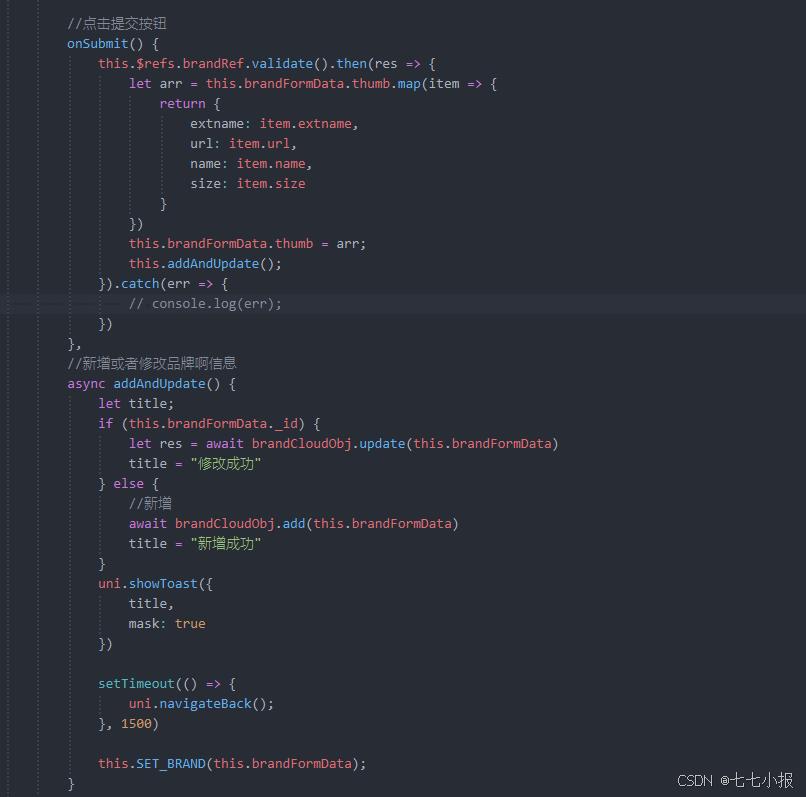Click 'brandCloudObj.add' call
The image size is (806, 797).
[x=240, y=524]
